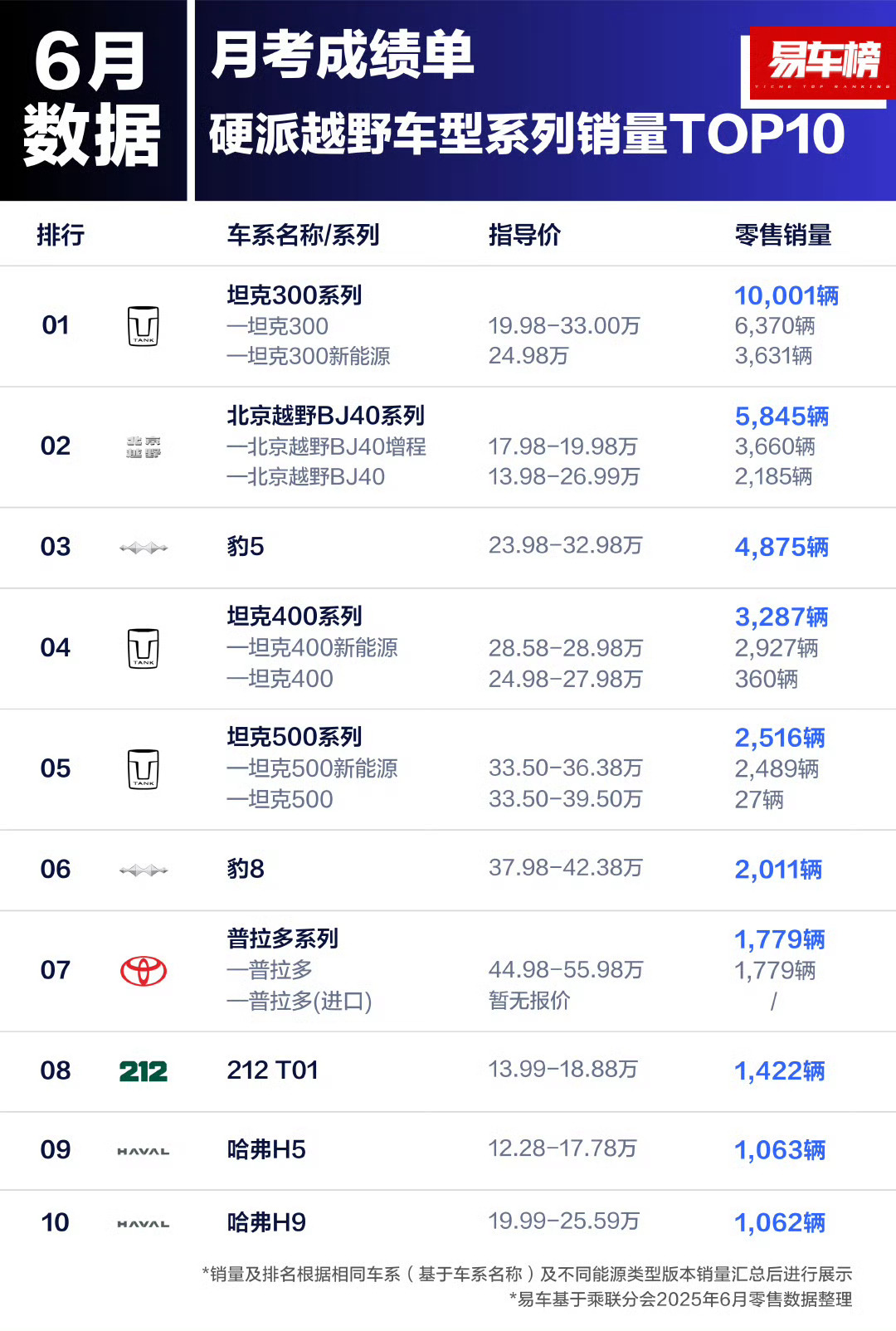Click the Beijing Off-road logo in row 02

click(x=144, y=447)
